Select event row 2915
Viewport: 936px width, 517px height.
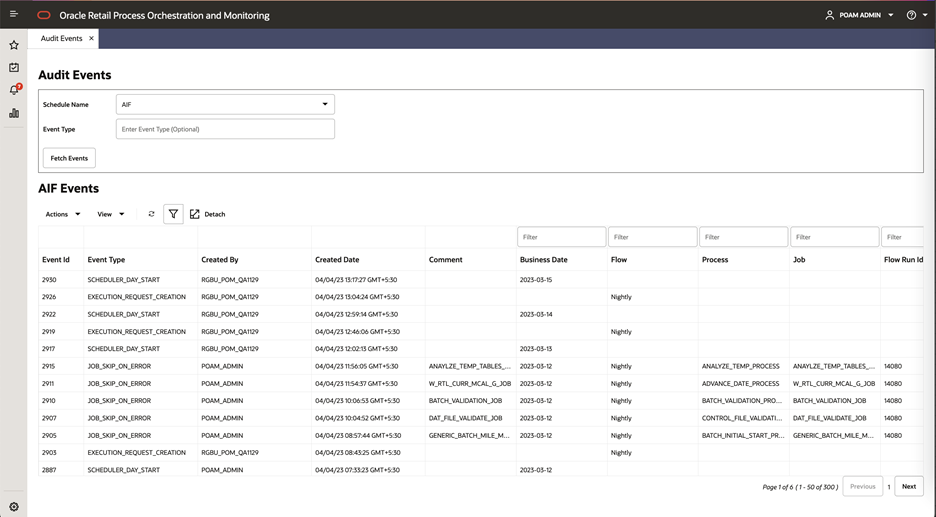[x=481, y=366]
